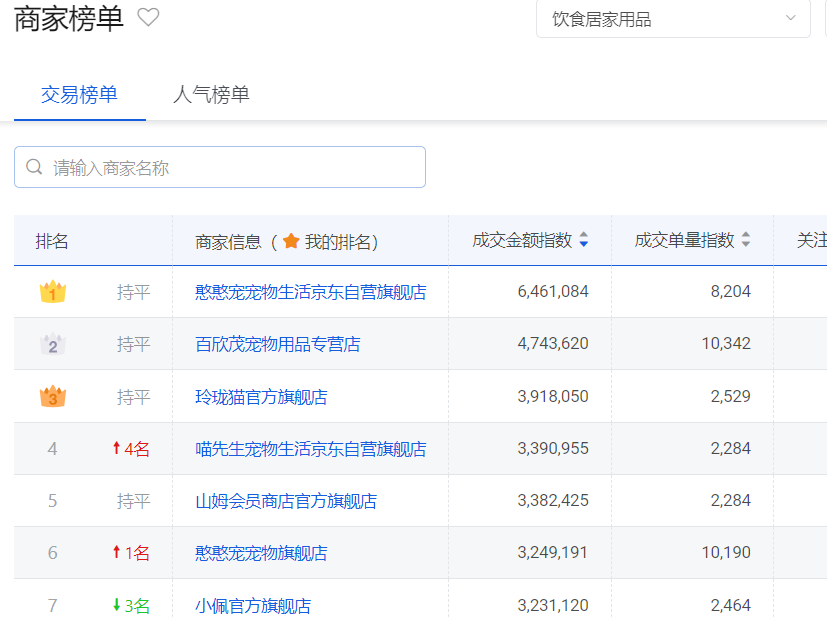This screenshot has height=618, width=827.
Task: Open 小佩官方旗舰店 merchant link
Action: coord(253,606)
